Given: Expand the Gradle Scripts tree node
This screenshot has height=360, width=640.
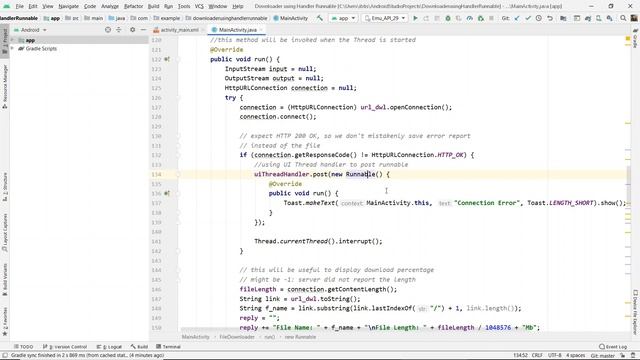Looking at the screenshot, I should coord(13,49).
